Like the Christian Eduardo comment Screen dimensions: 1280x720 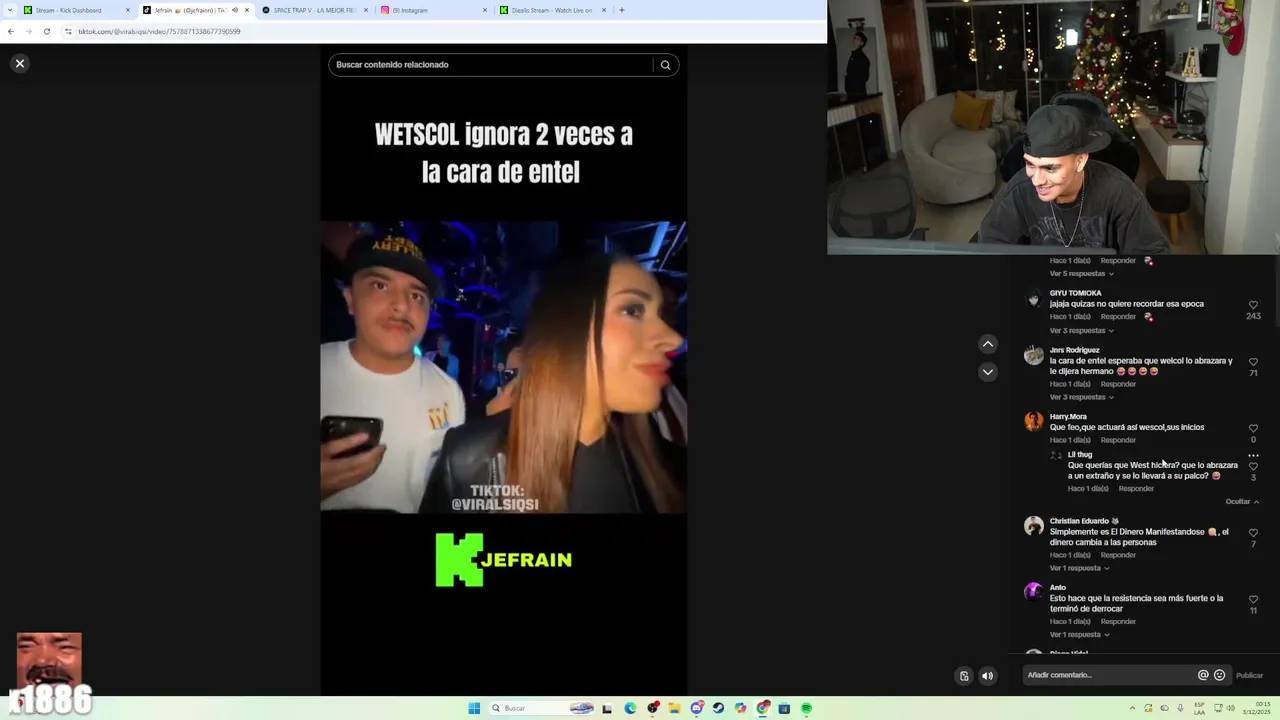tap(1253, 533)
